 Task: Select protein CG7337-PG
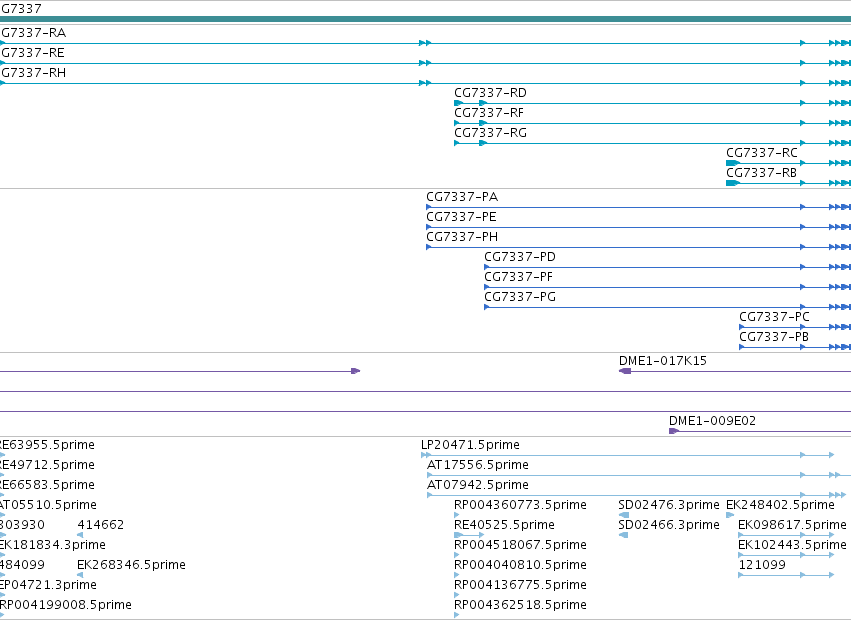coord(520,298)
